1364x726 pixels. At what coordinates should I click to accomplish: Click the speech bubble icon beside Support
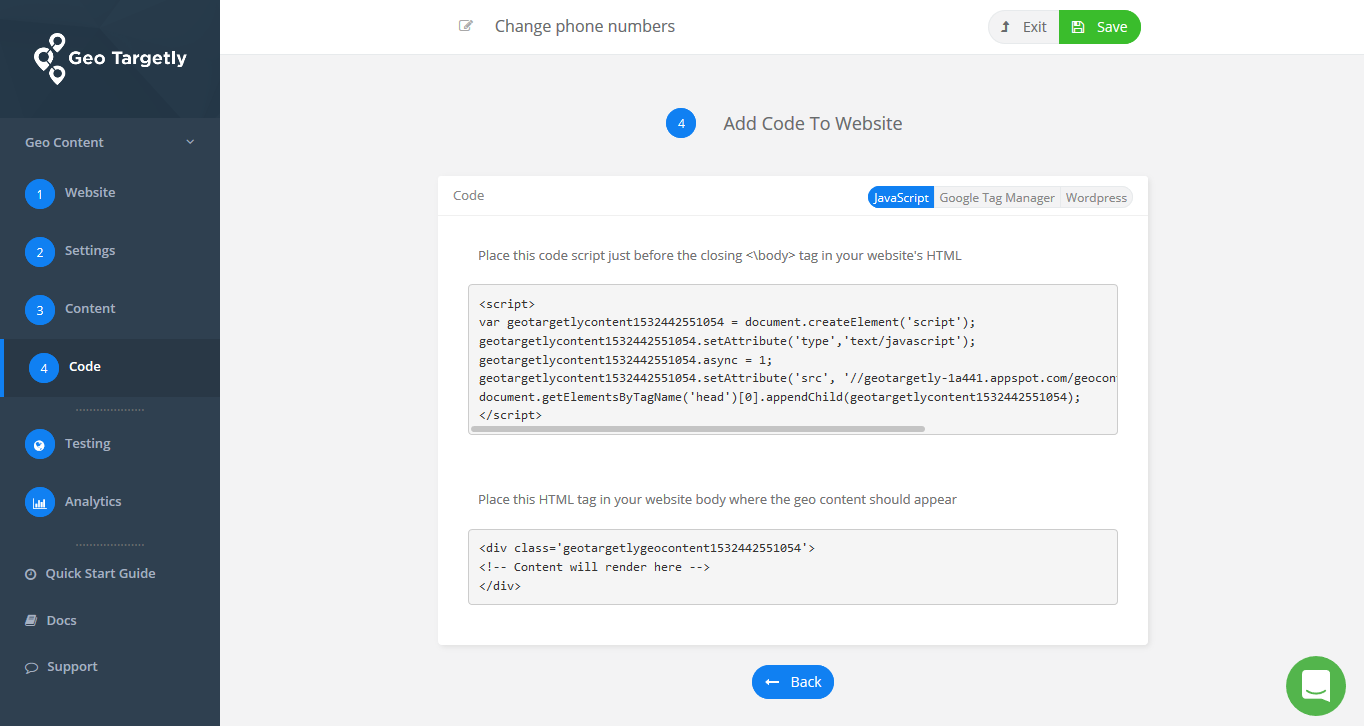31,667
